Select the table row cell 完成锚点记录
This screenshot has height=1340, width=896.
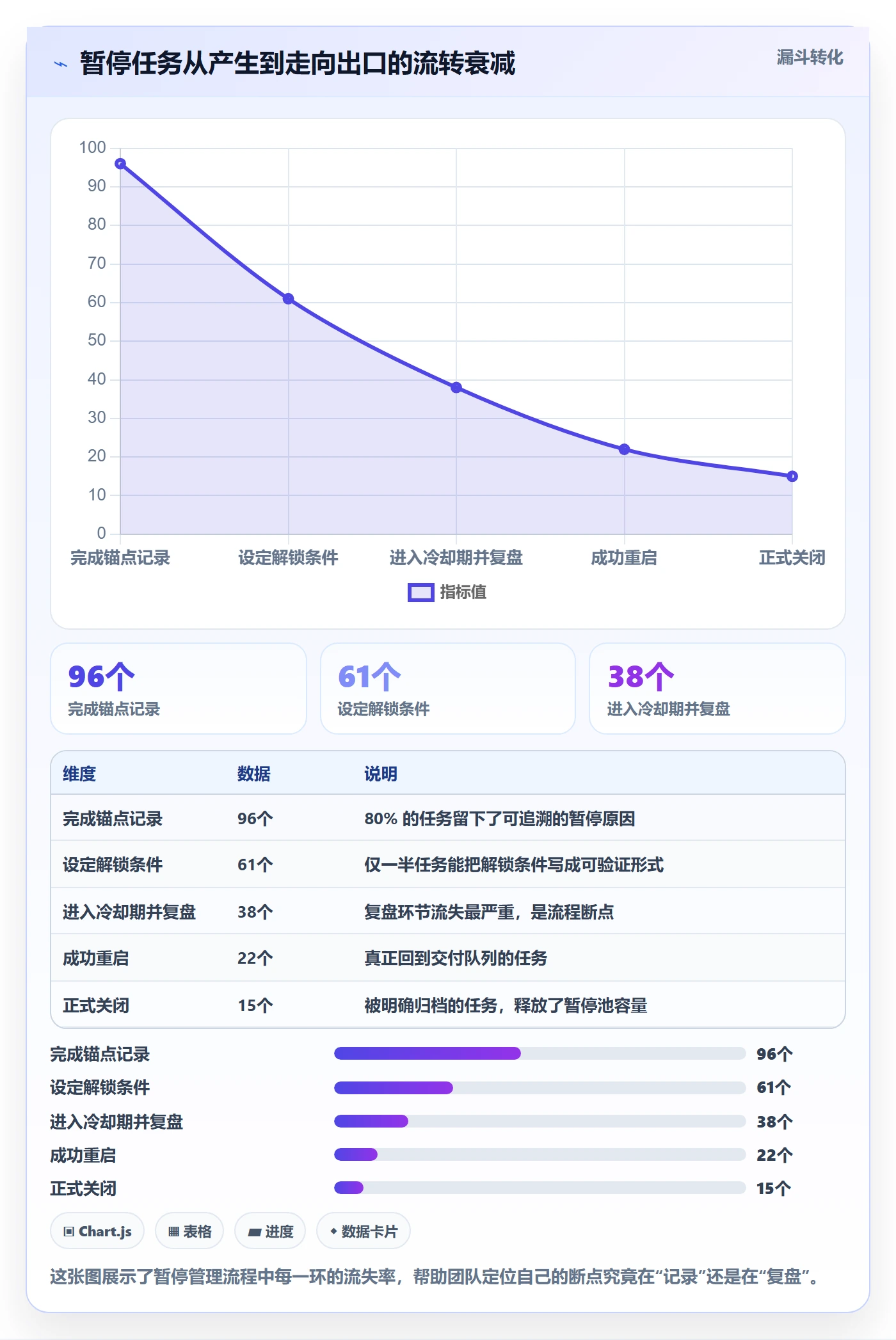click(x=113, y=819)
